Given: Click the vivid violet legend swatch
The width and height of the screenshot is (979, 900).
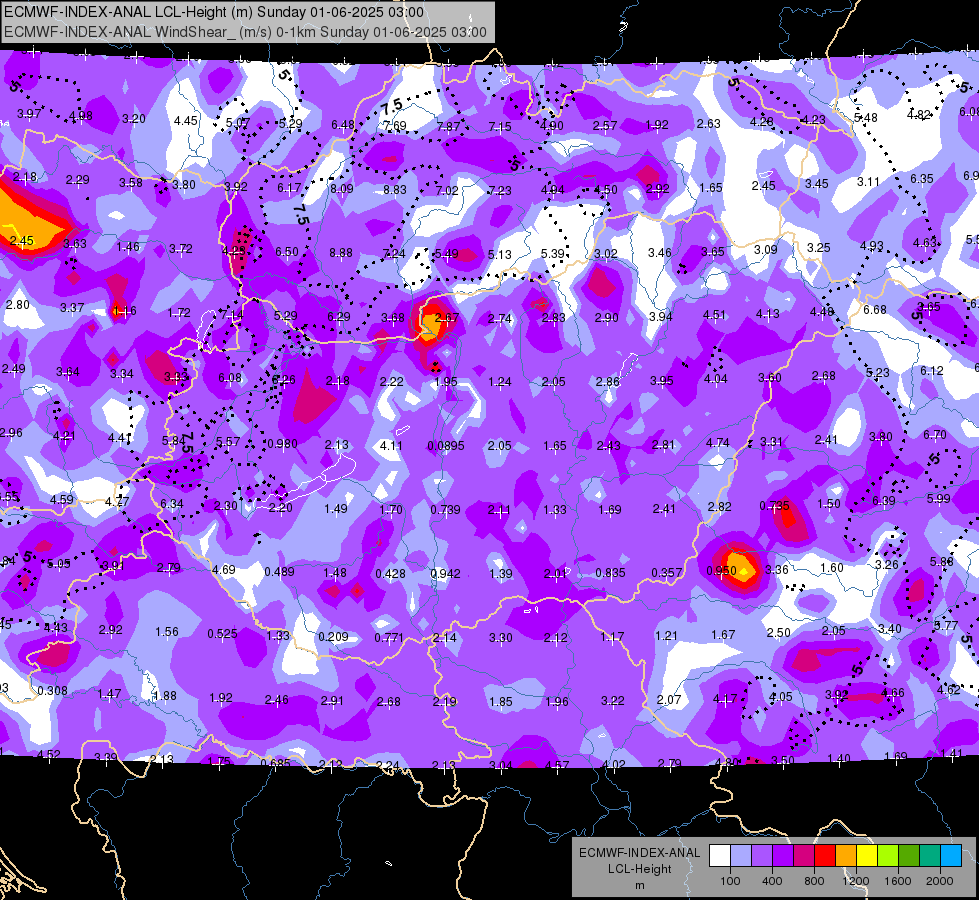Looking at the screenshot, I should pos(783,856).
